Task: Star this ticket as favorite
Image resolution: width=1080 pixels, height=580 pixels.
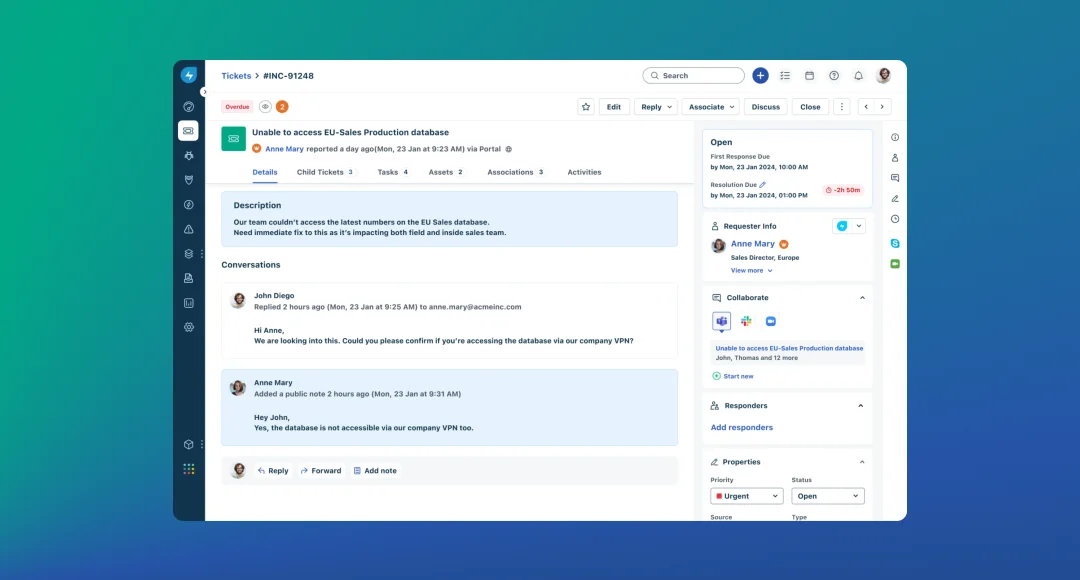Action: click(x=586, y=107)
